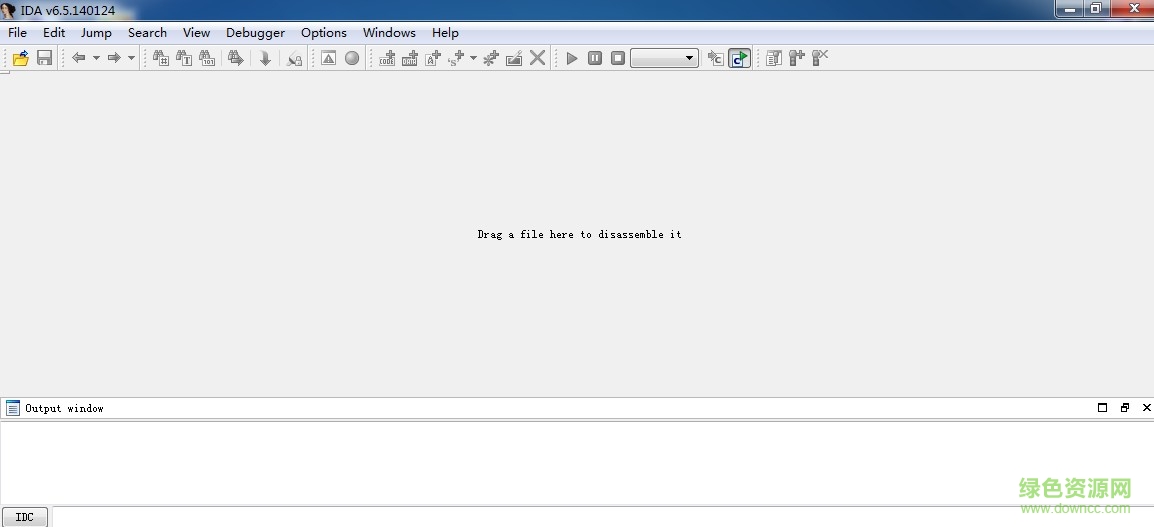Pause the debugger process
The height and width of the screenshot is (527, 1154).
tap(595, 57)
